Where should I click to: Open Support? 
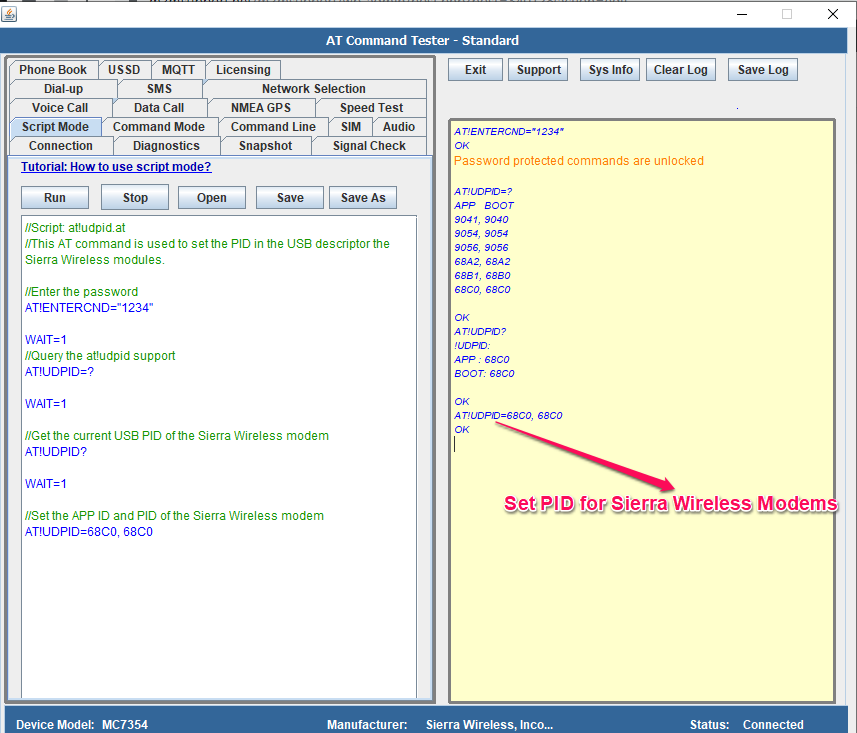[538, 69]
